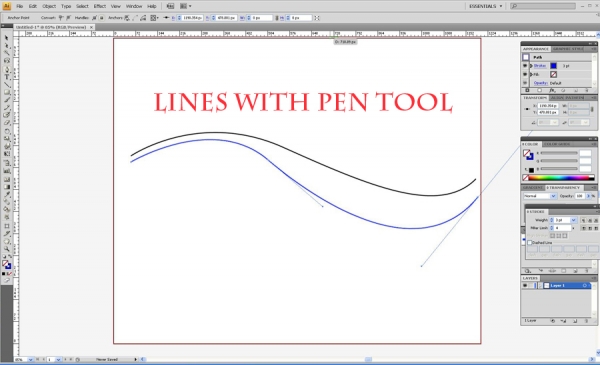This screenshot has width=600, height=365.
Task: Select the Column Graph tool
Action: point(7,171)
